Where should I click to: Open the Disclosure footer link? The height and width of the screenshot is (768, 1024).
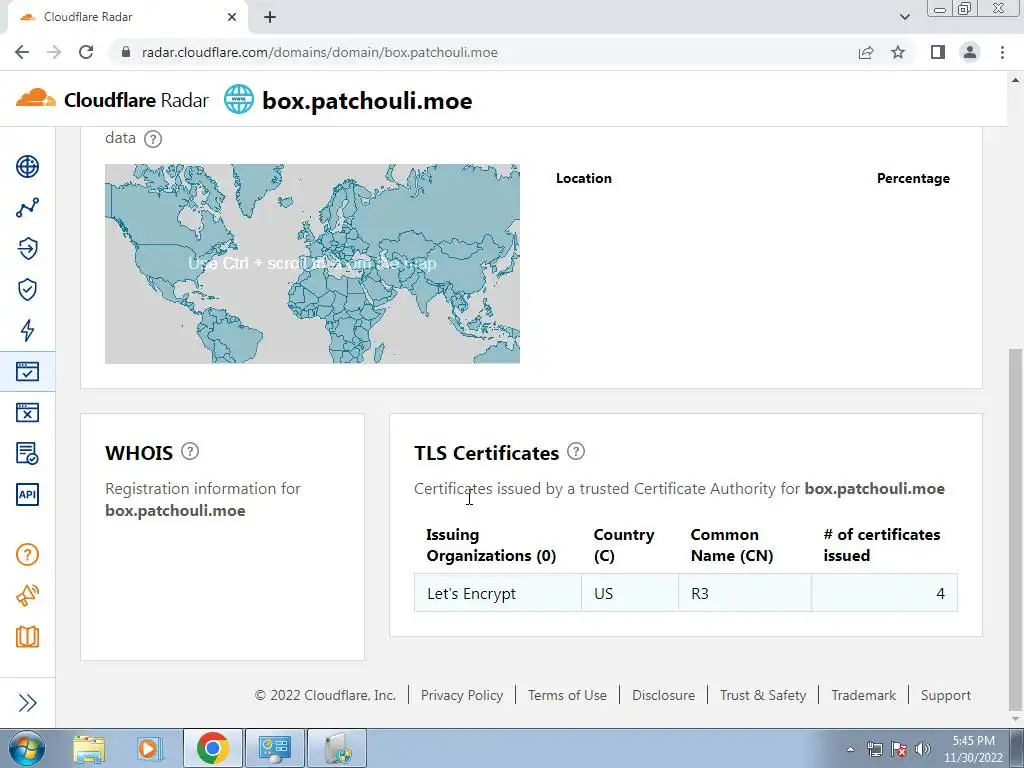pos(664,695)
